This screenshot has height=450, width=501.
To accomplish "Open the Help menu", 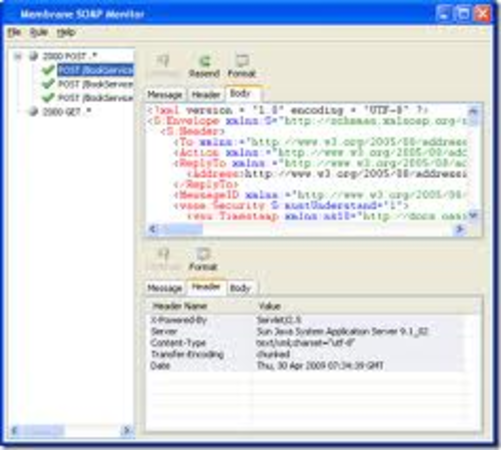I will click(66, 32).
